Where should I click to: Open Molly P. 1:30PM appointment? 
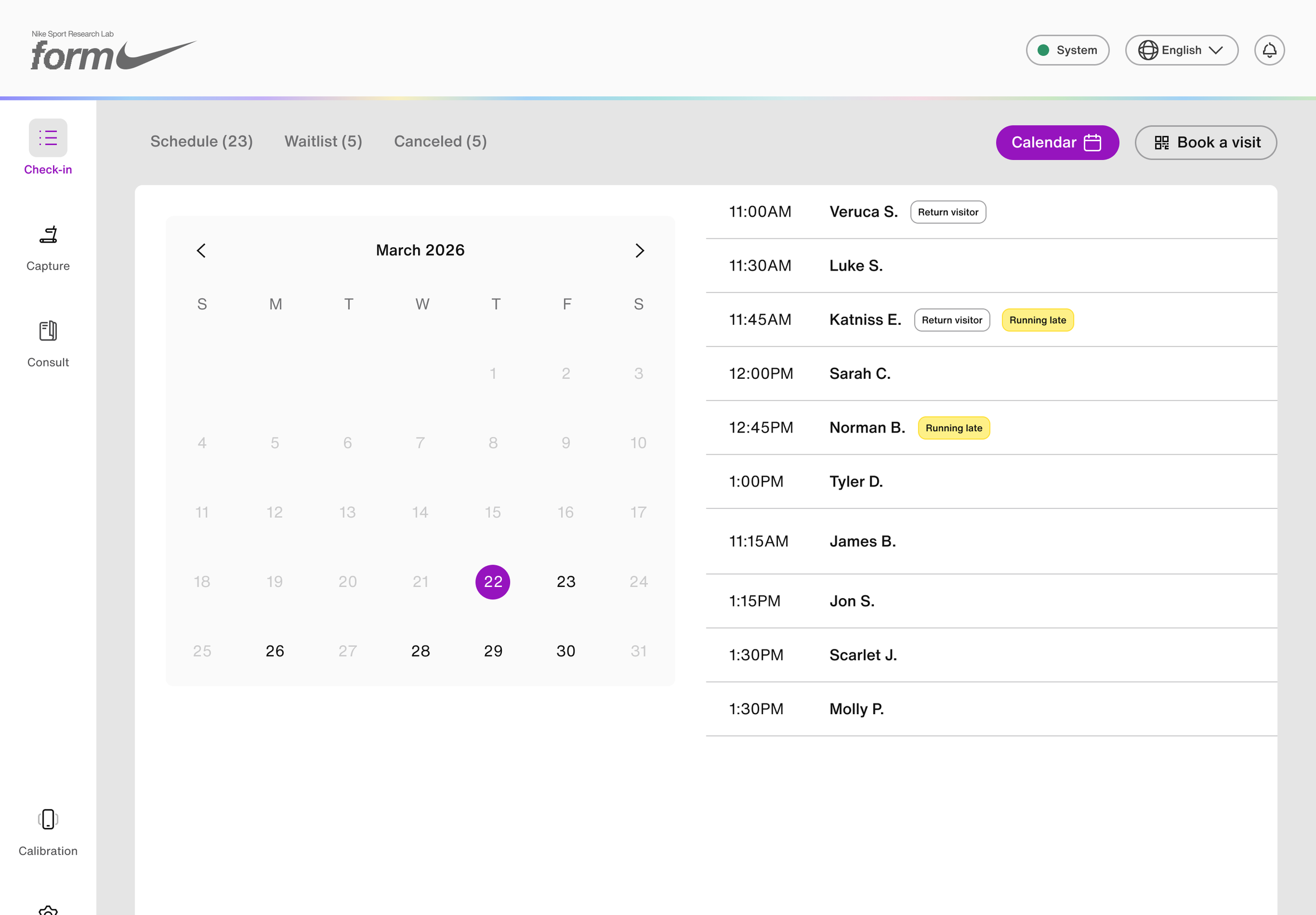pos(991,709)
